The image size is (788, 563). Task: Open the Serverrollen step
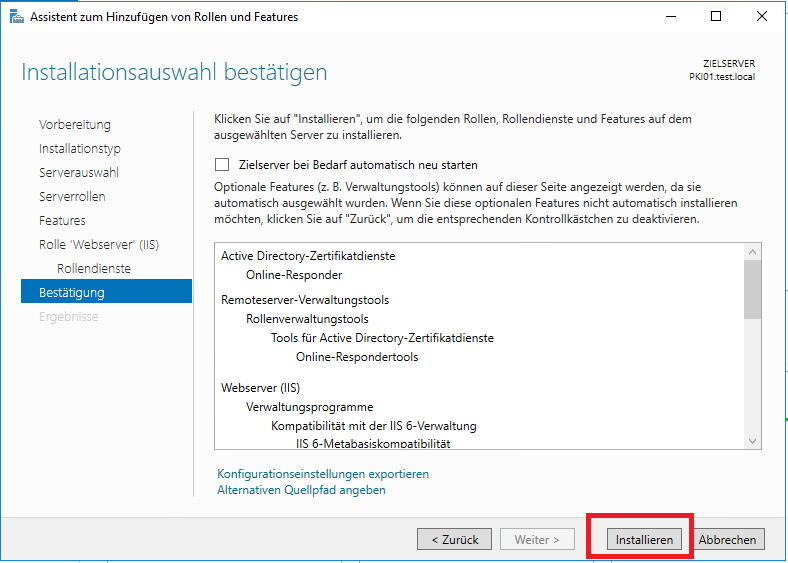(x=72, y=197)
